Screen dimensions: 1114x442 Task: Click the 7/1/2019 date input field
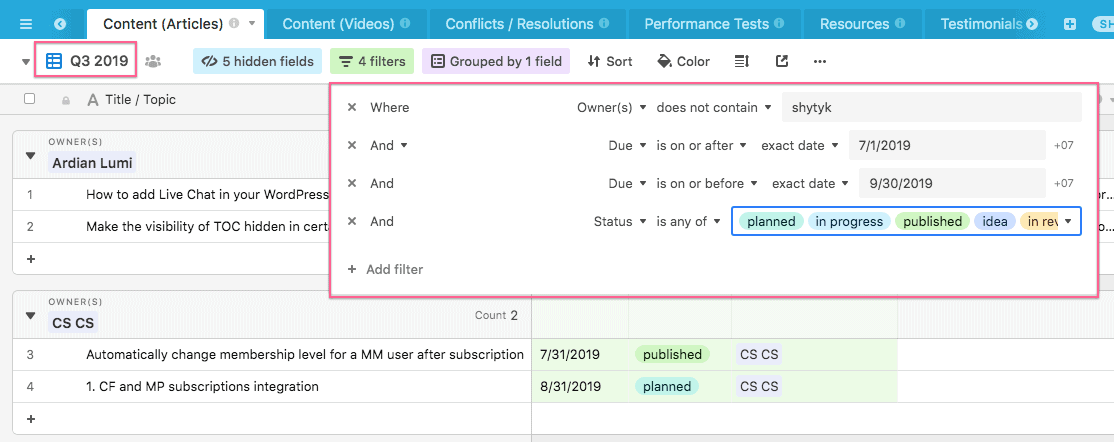click(946, 145)
